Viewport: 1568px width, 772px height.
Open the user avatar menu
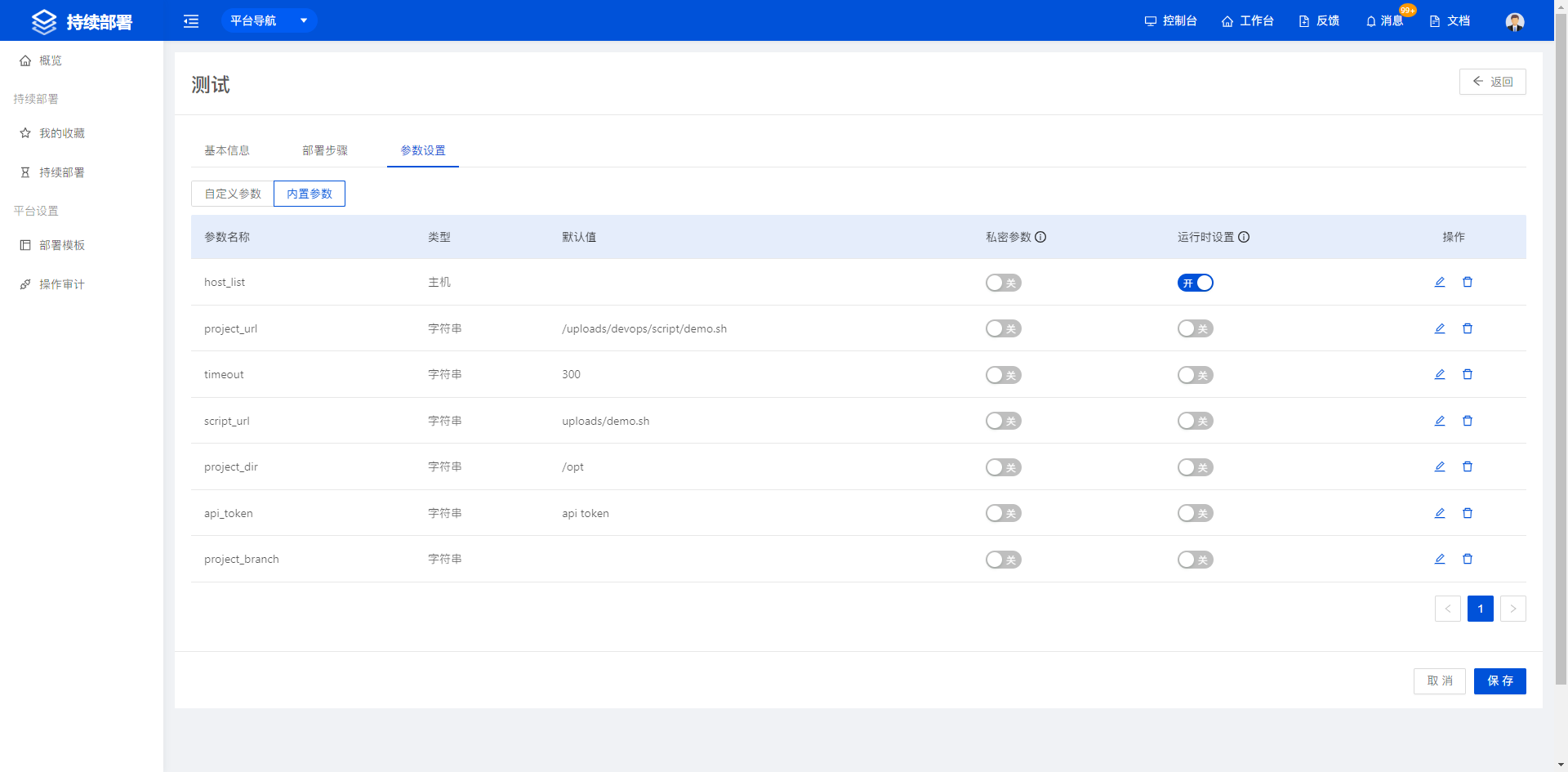point(1515,21)
